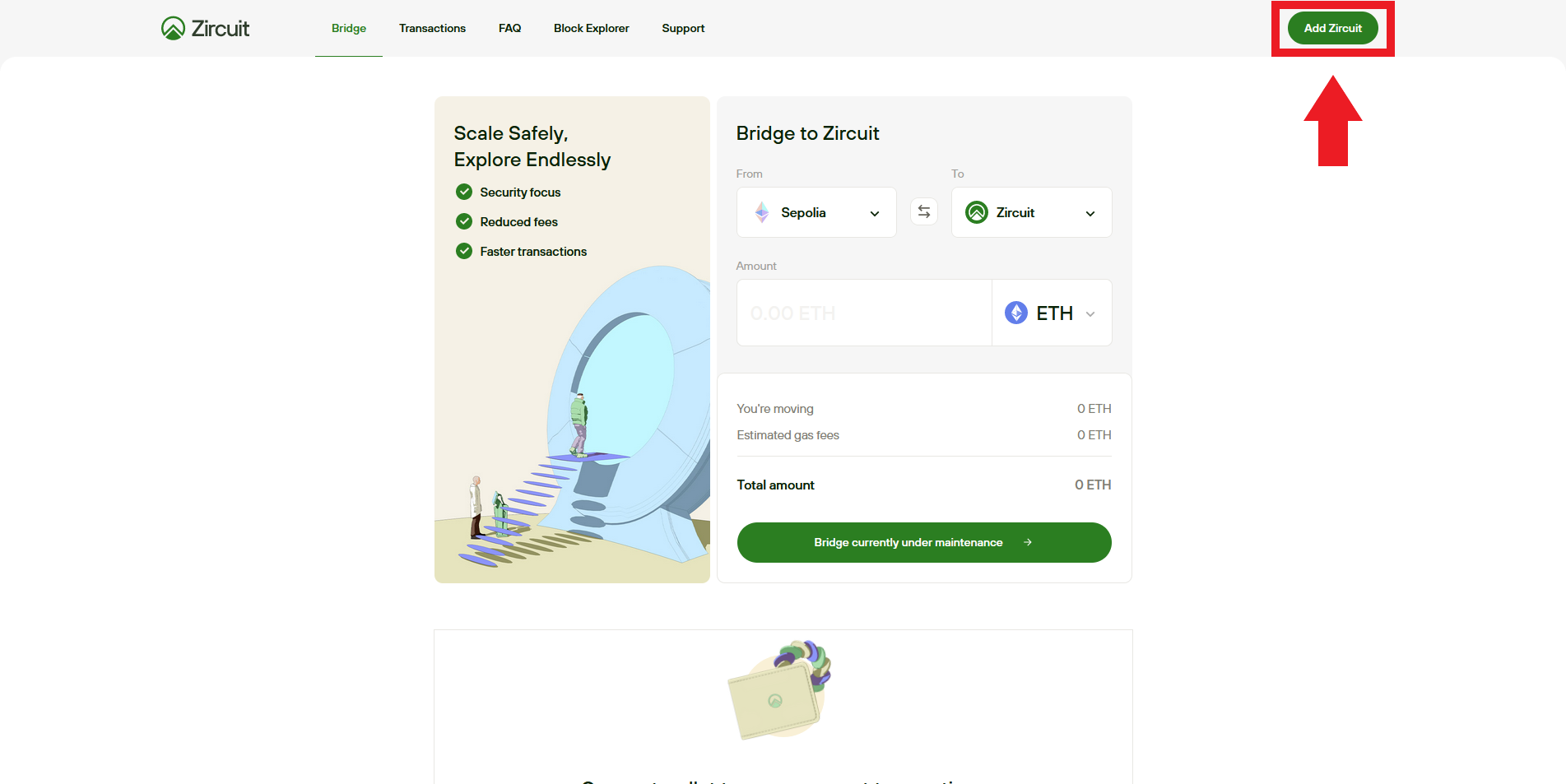The width and height of the screenshot is (1566, 784).
Task: Go to the Support page
Action: tap(683, 28)
